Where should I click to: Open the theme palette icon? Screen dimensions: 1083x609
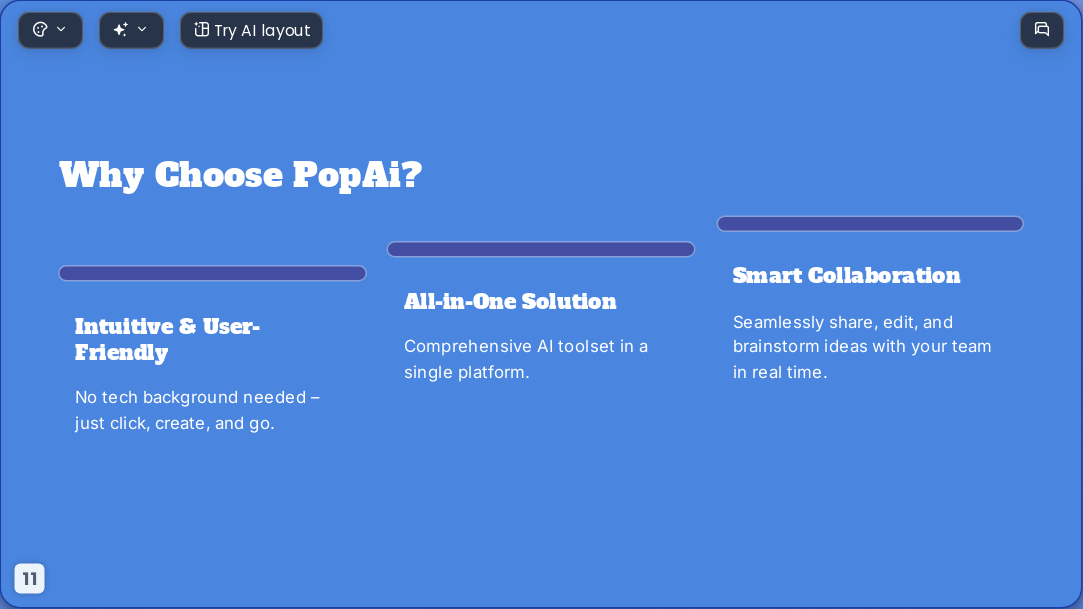click(40, 30)
